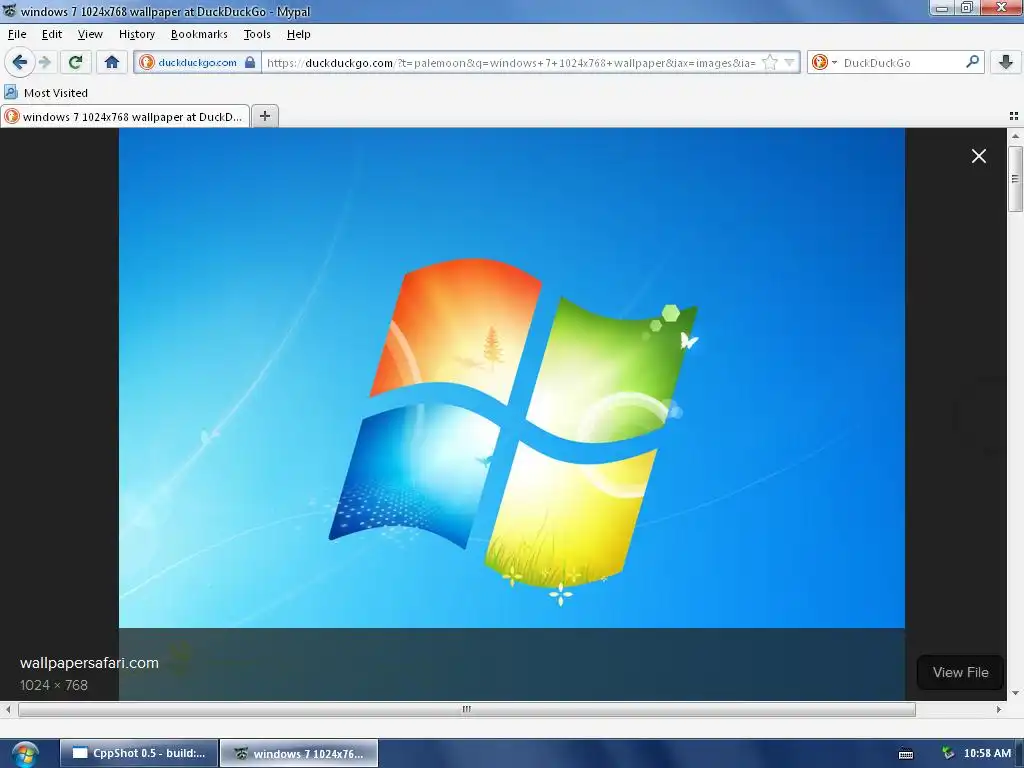Viewport: 1024px width, 768px height.
Task: Open the URL history dropdown arrow
Action: [790, 63]
